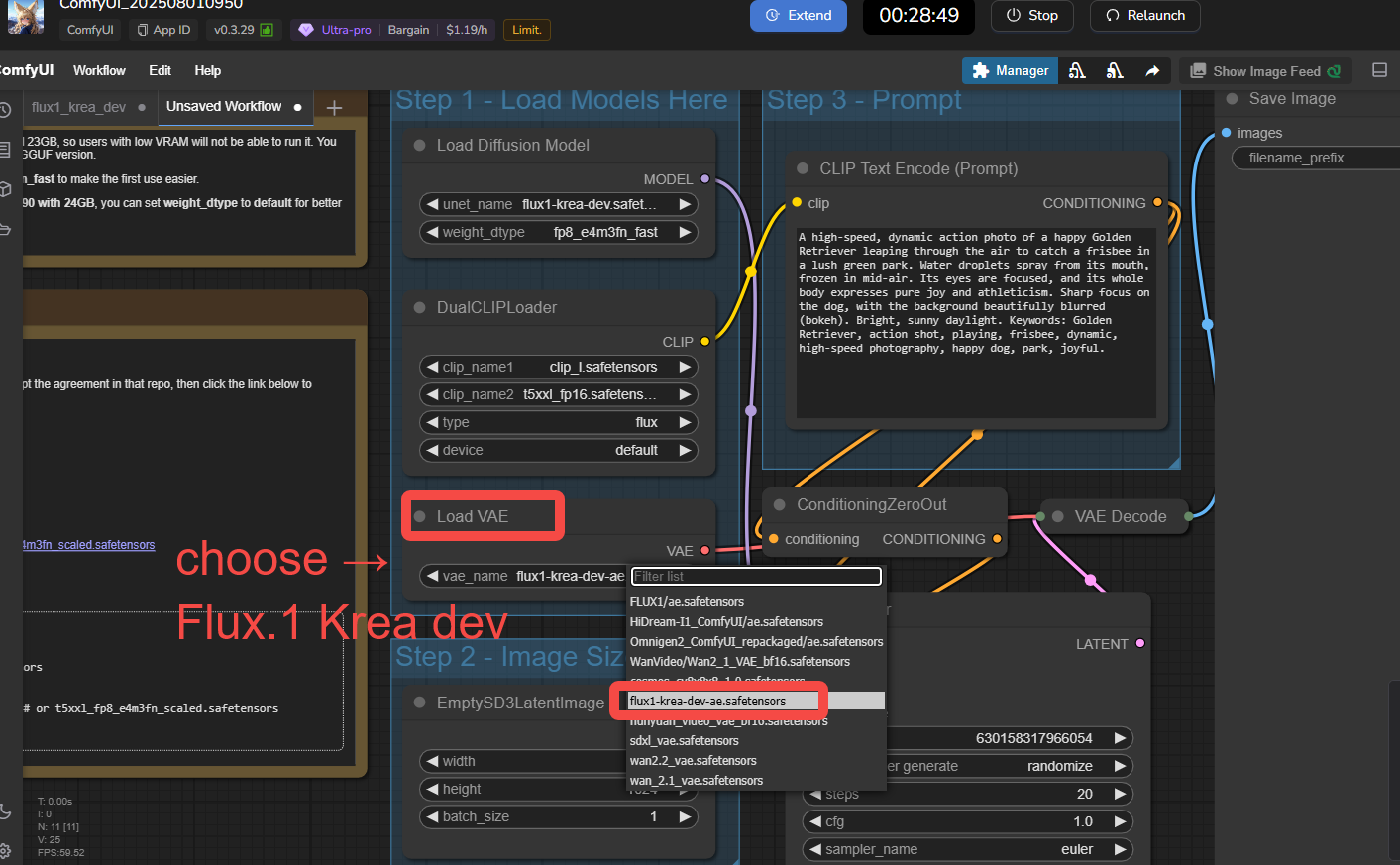Click the blue images input port
The image size is (1400, 865).
coord(1227,132)
